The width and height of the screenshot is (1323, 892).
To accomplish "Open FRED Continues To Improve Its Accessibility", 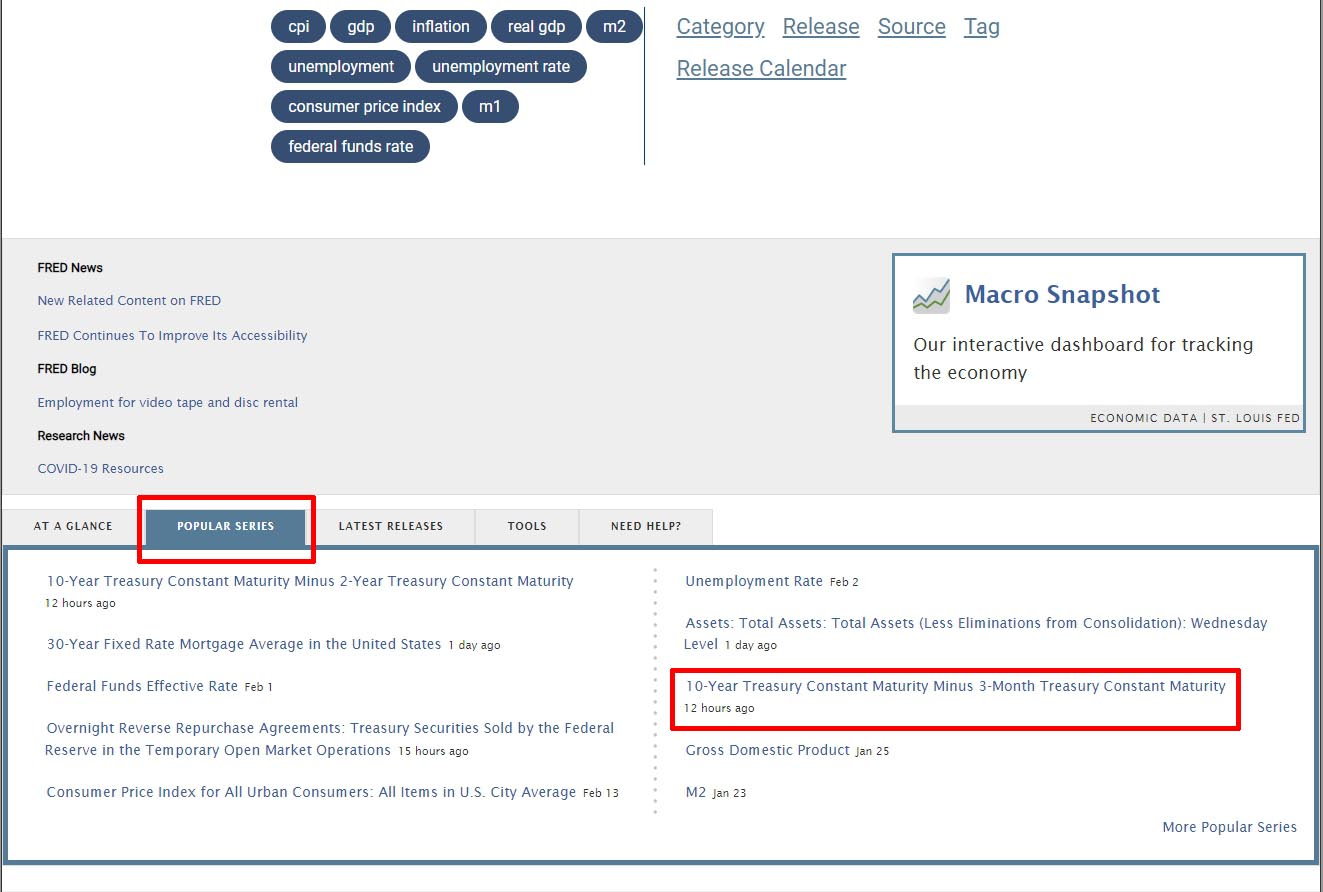I will tap(172, 335).
